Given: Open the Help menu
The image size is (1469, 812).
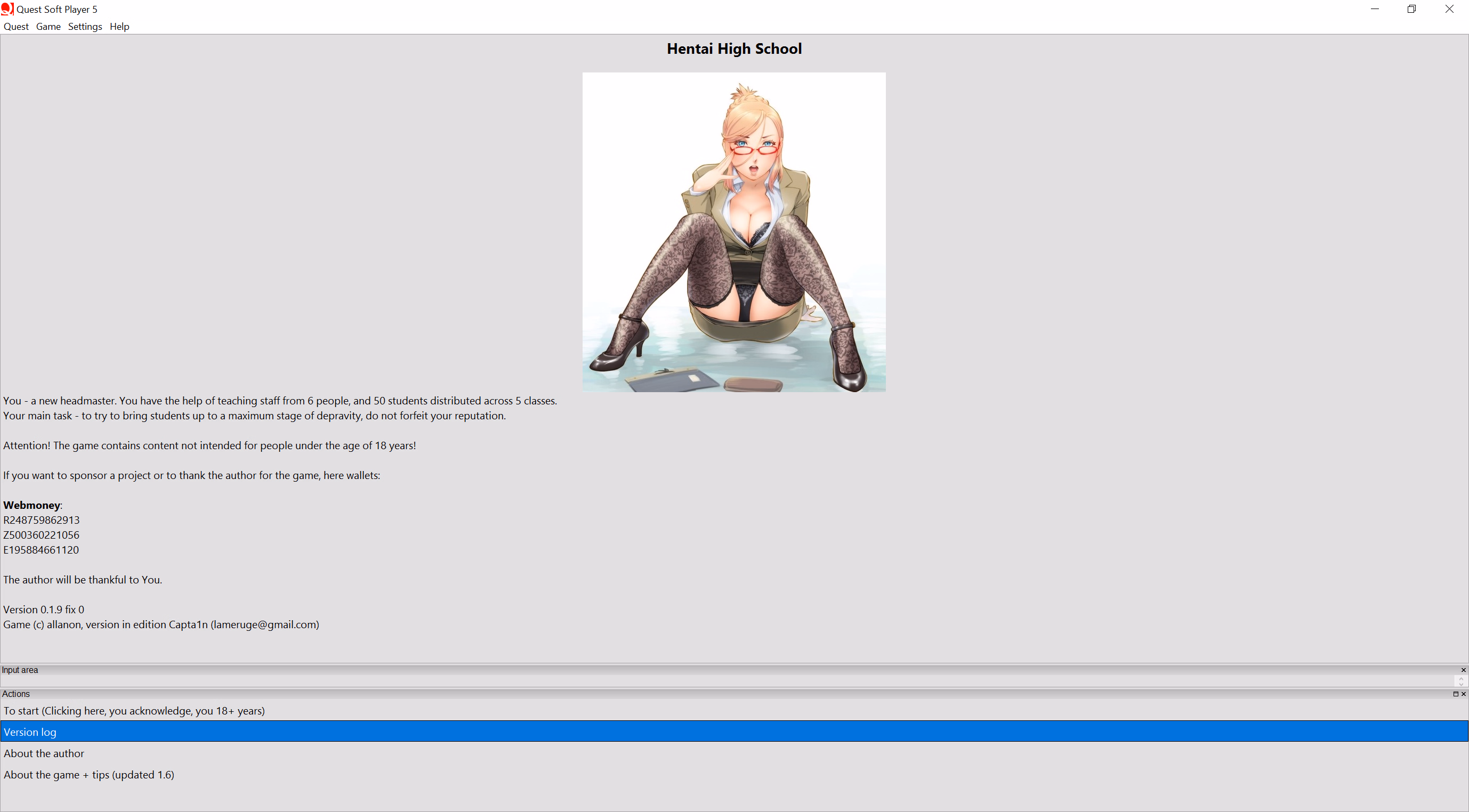Looking at the screenshot, I should [119, 26].
